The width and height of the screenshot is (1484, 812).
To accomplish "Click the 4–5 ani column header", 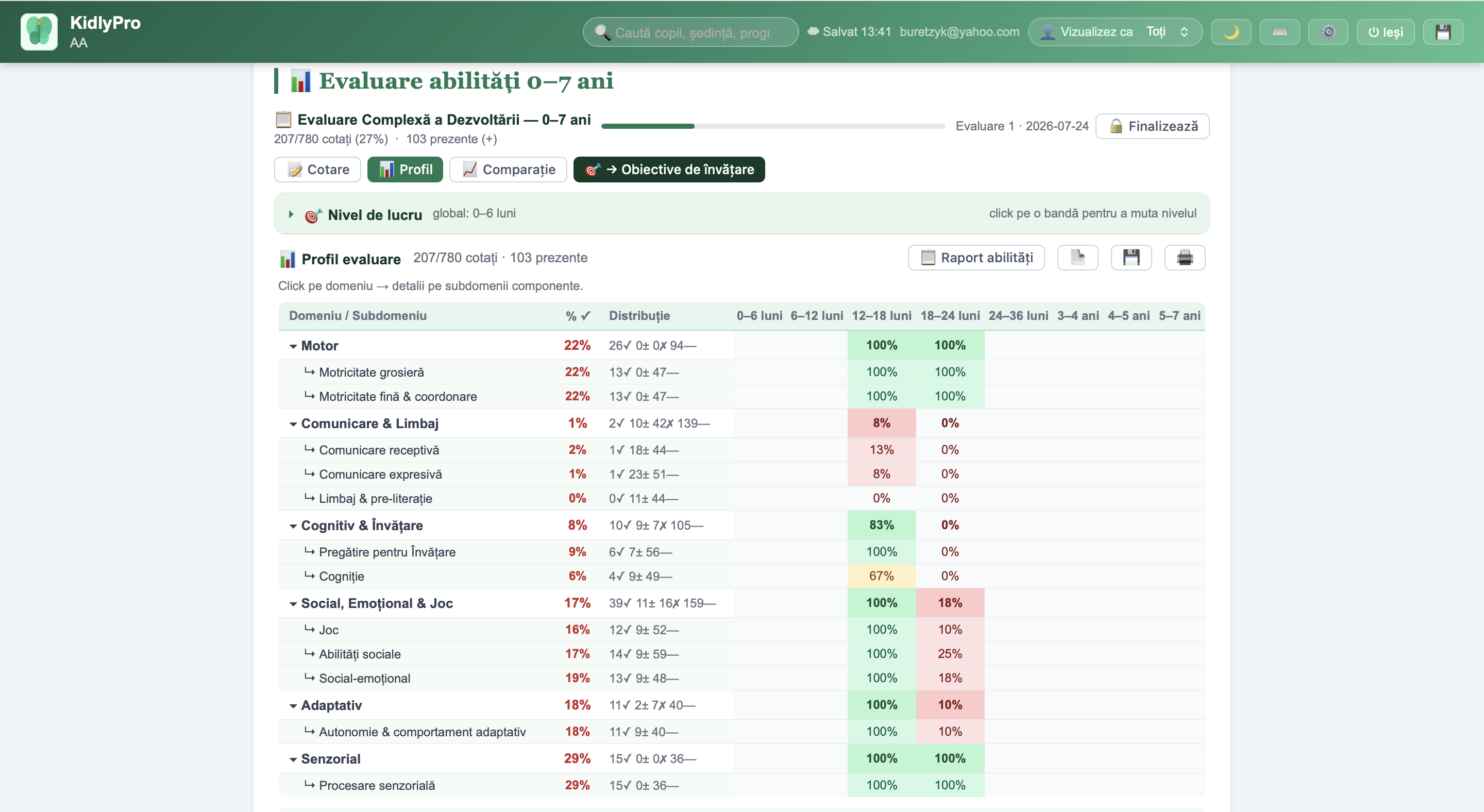I will pos(1128,316).
